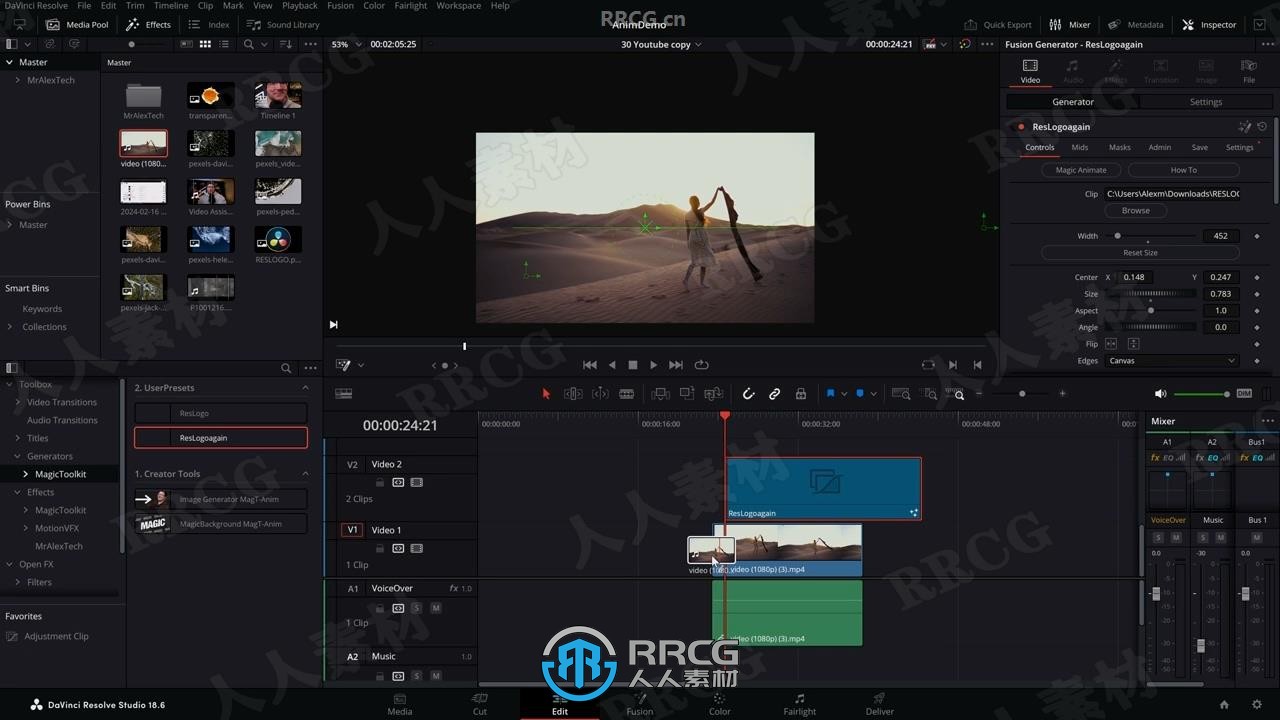Click the Browse button for Clip

1136,211
